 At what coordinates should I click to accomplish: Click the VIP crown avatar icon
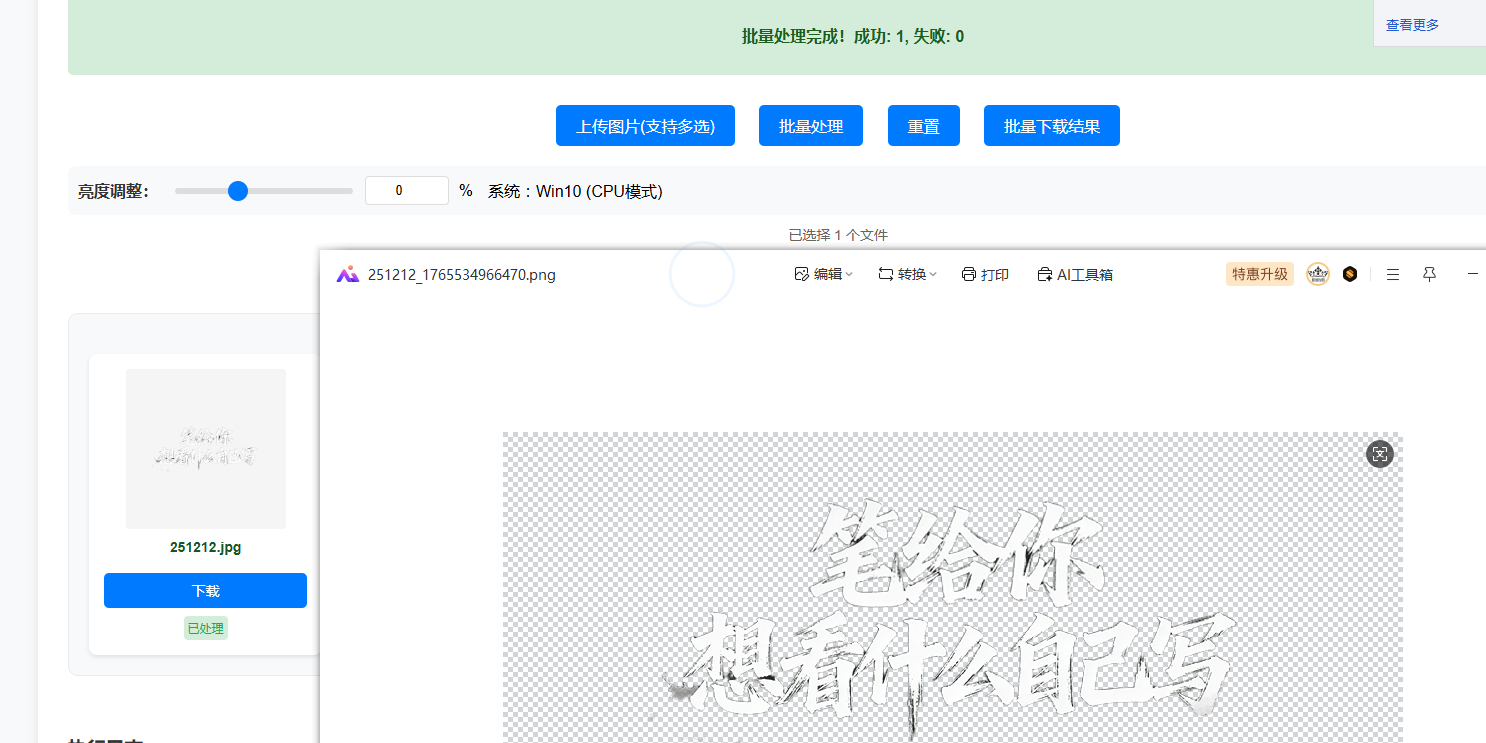coord(1318,274)
